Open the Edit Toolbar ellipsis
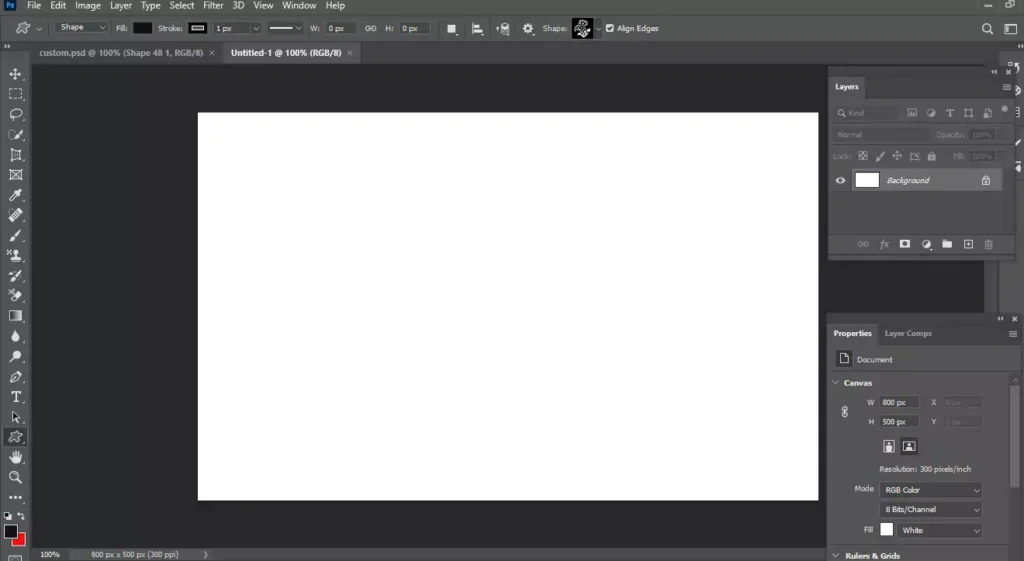 coord(16,497)
